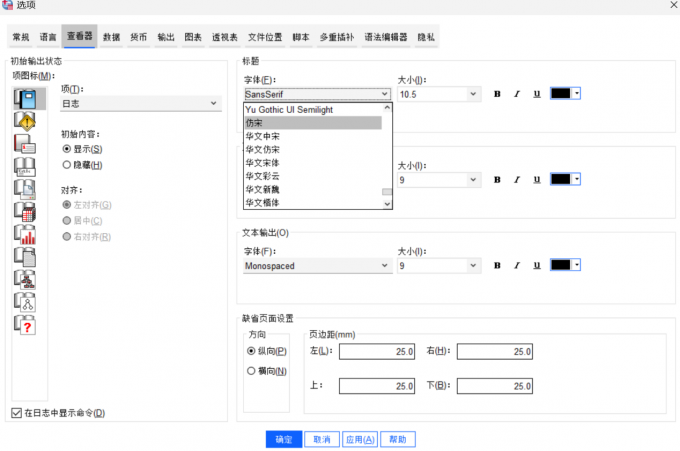
Task: Open the 数据 tab
Action: coord(111,37)
